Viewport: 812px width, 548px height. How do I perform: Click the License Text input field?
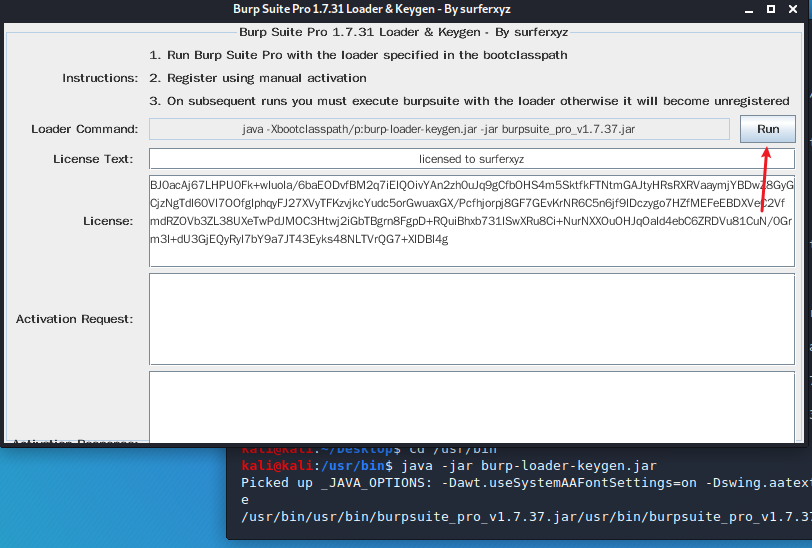pyautogui.click(x=472, y=159)
